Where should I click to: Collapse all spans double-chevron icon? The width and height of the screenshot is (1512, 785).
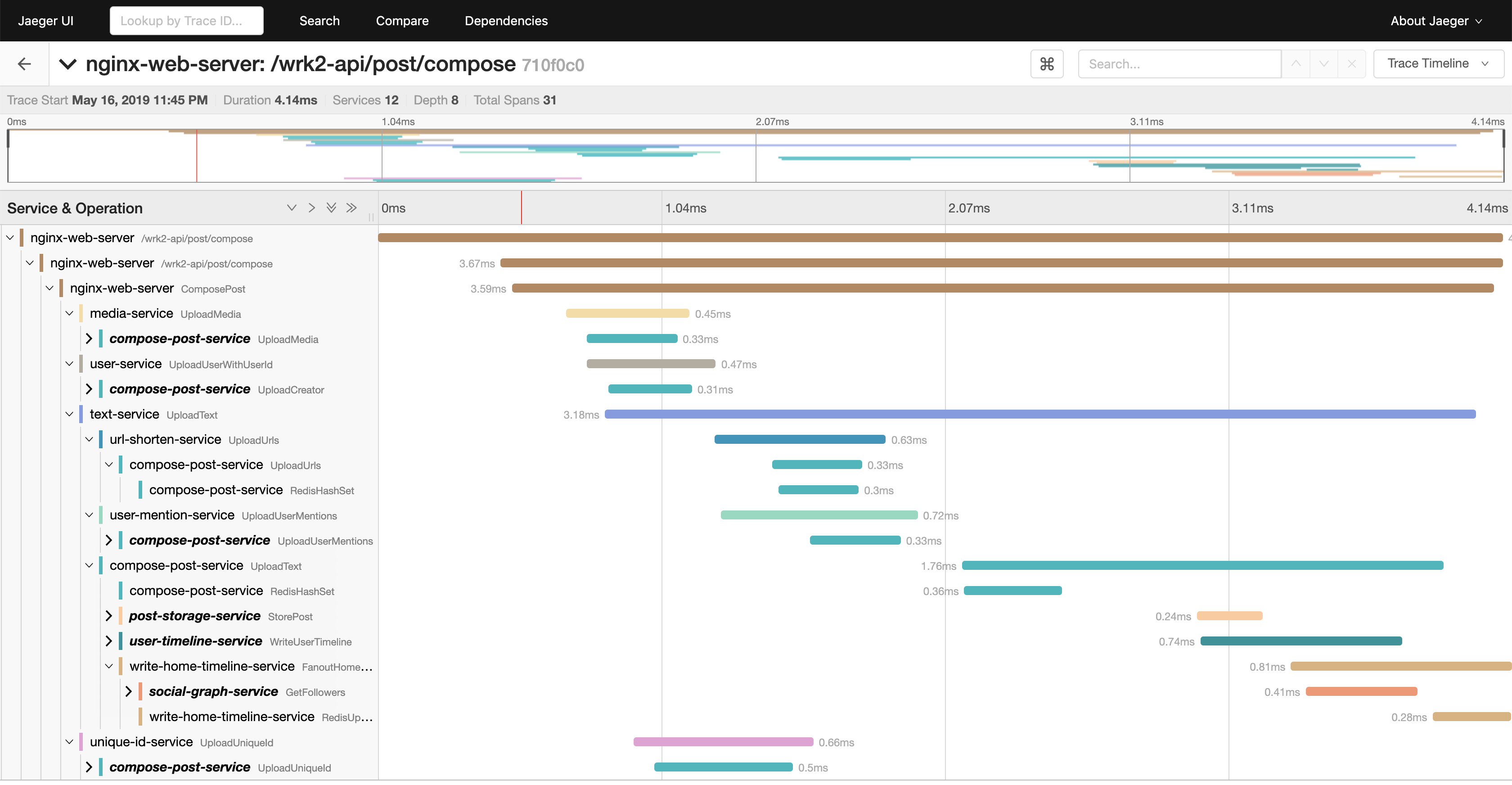[351, 208]
